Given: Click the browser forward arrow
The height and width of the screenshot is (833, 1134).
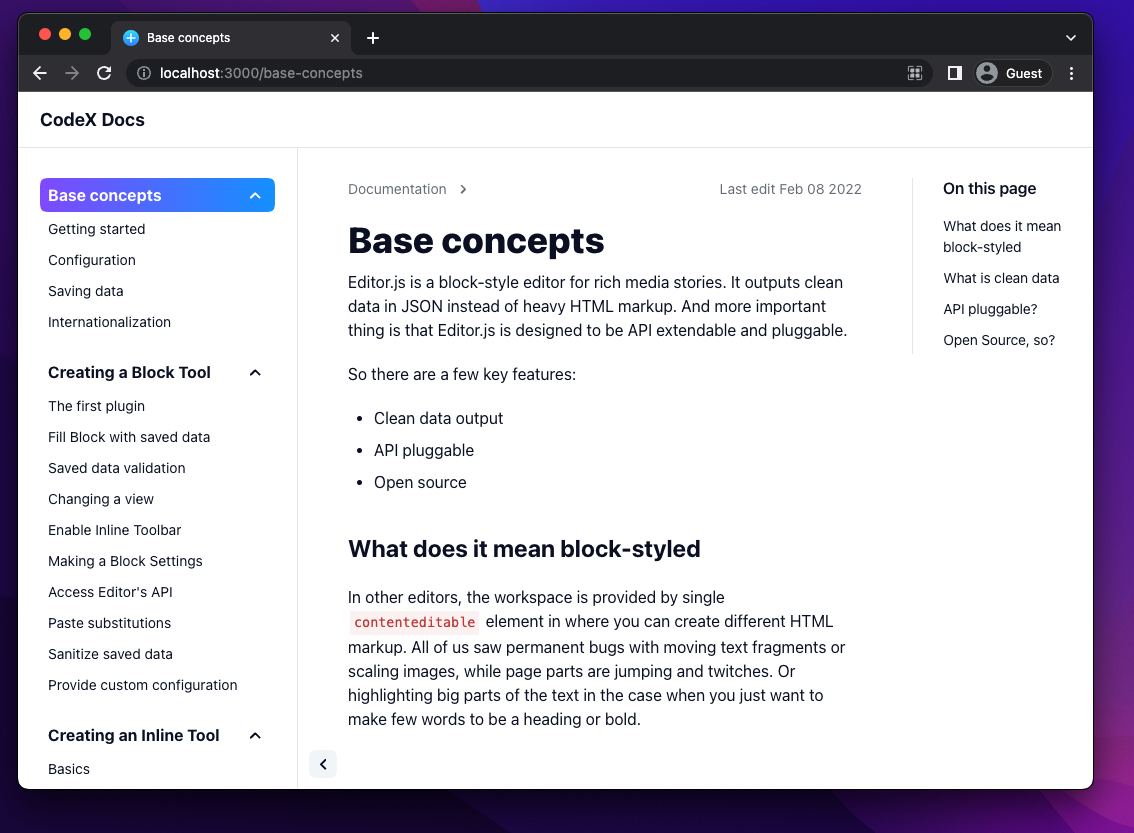Looking at the screenshot, I should tap(72, 73).
